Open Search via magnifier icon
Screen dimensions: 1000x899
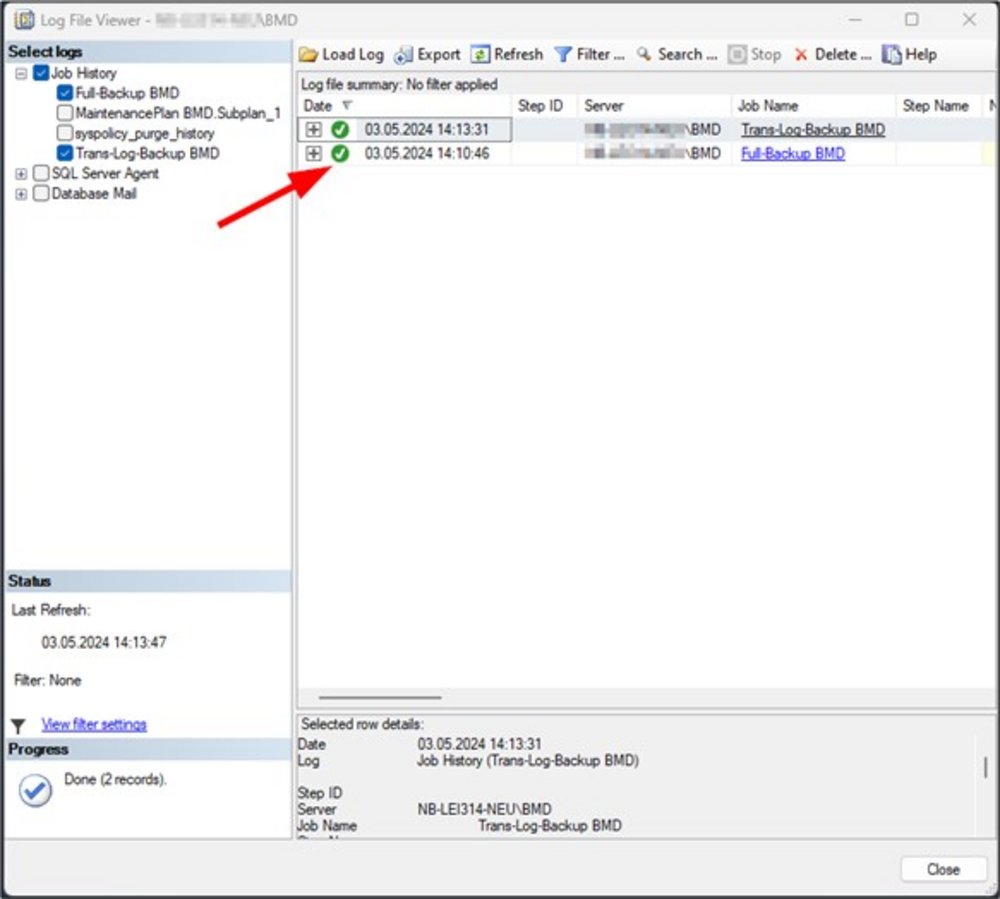pos(644,55)
